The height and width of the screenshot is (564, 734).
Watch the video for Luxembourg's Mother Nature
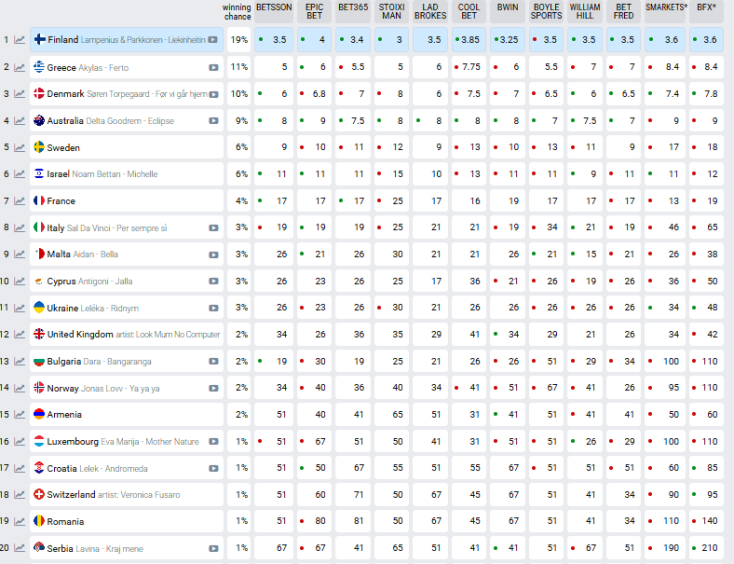point(213,441)
